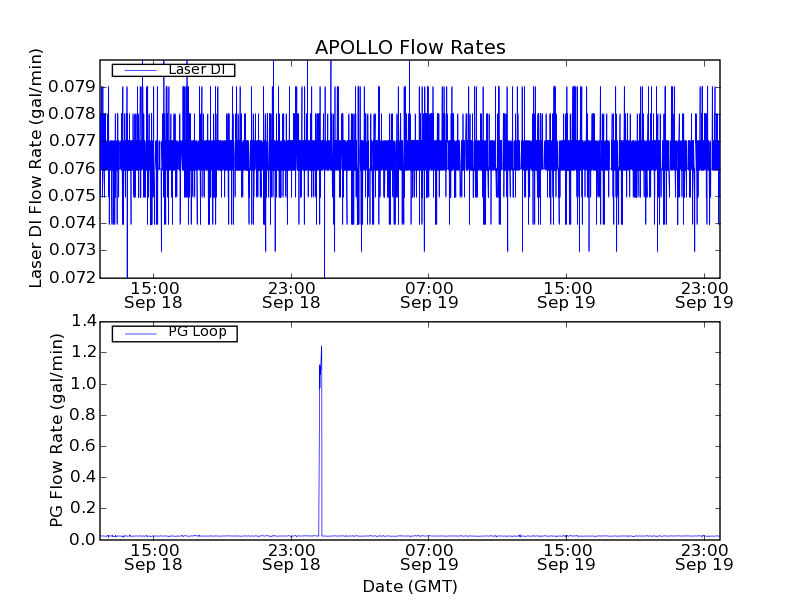Click the 0.079 tick on upper plot
Viewport: 800px width, 600px height.
coord(73,87)
